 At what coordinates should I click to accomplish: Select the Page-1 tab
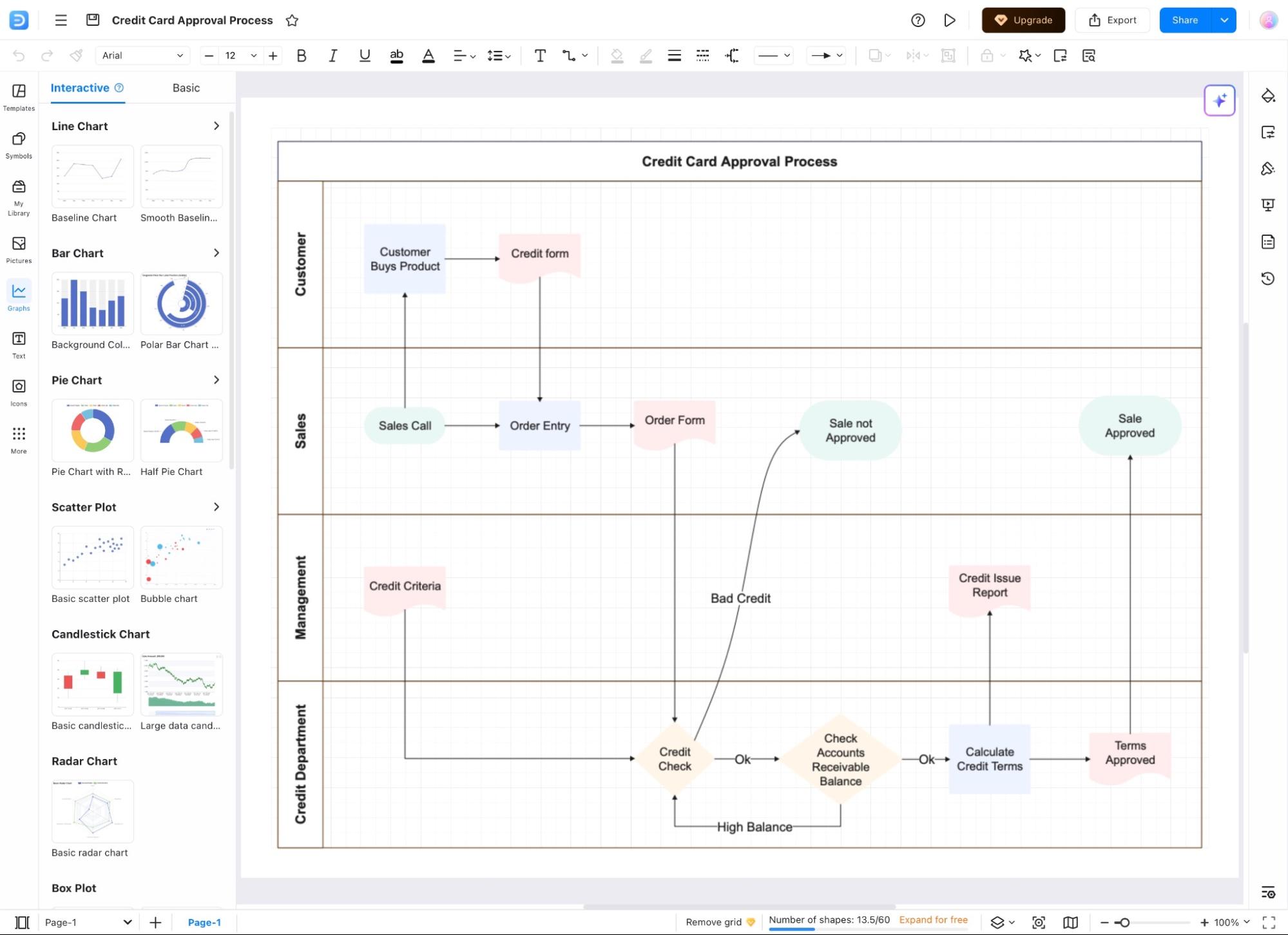pos(204,922)
